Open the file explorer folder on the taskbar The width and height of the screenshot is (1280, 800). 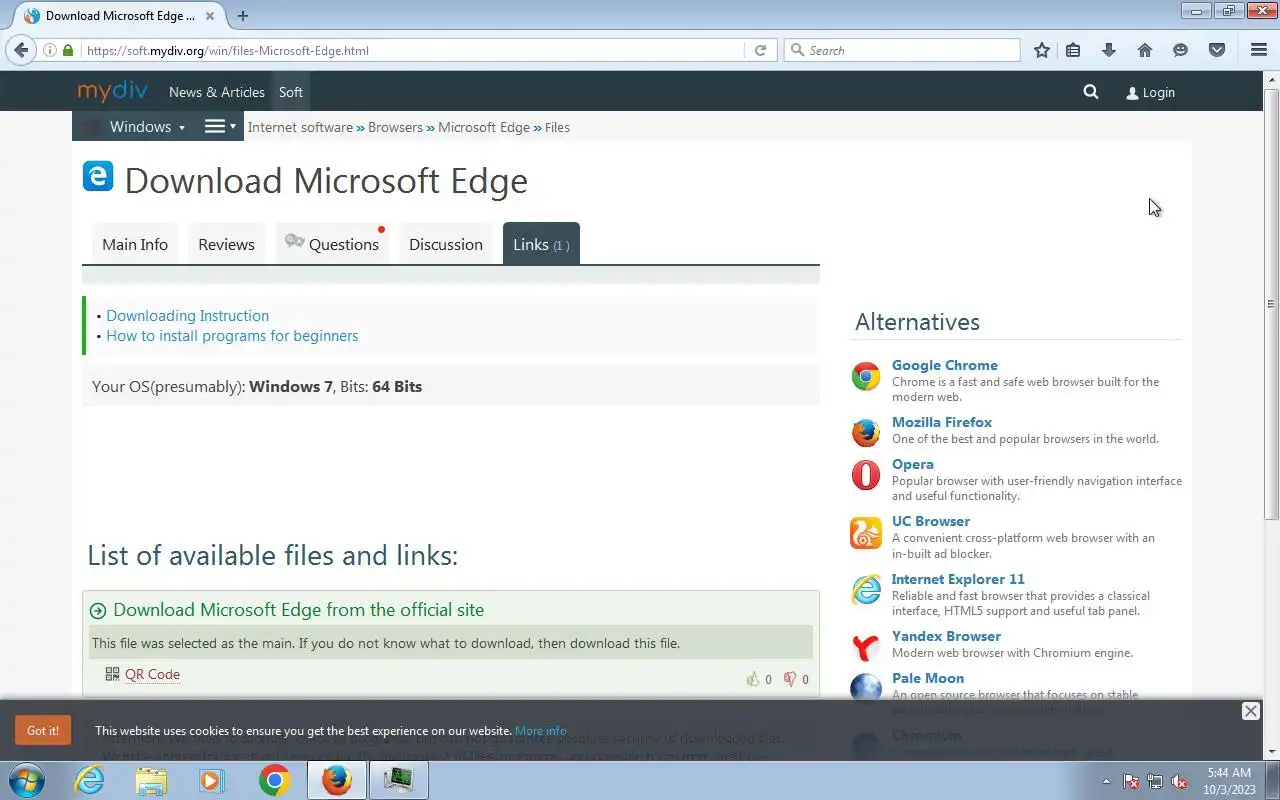point(151,780)
